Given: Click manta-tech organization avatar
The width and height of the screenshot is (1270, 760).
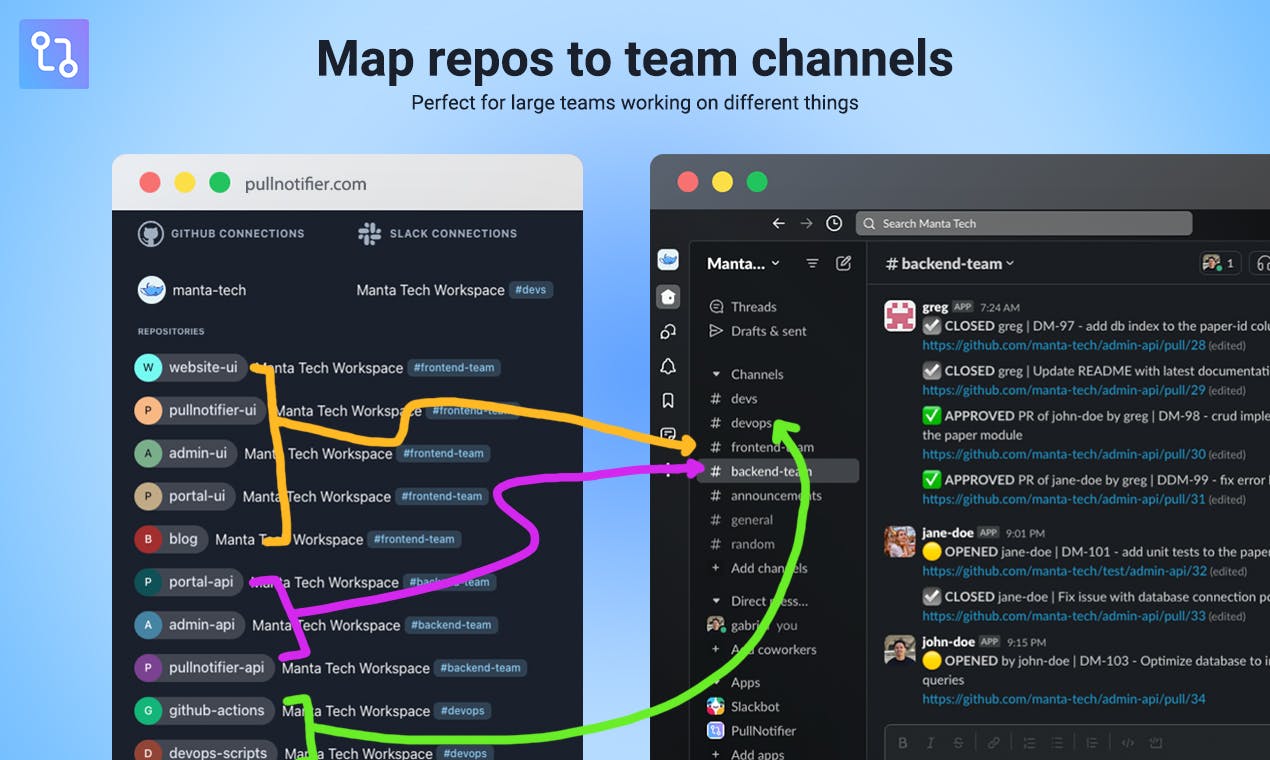Looking at the screenshot, I should (151, 290).
